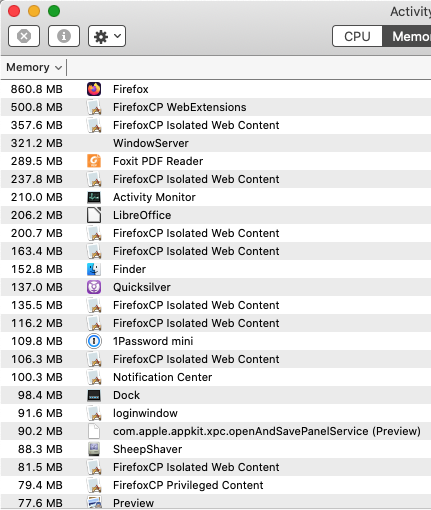Select the Finder process name
This screenshot has height=510, width=431.
pos(129,269)
